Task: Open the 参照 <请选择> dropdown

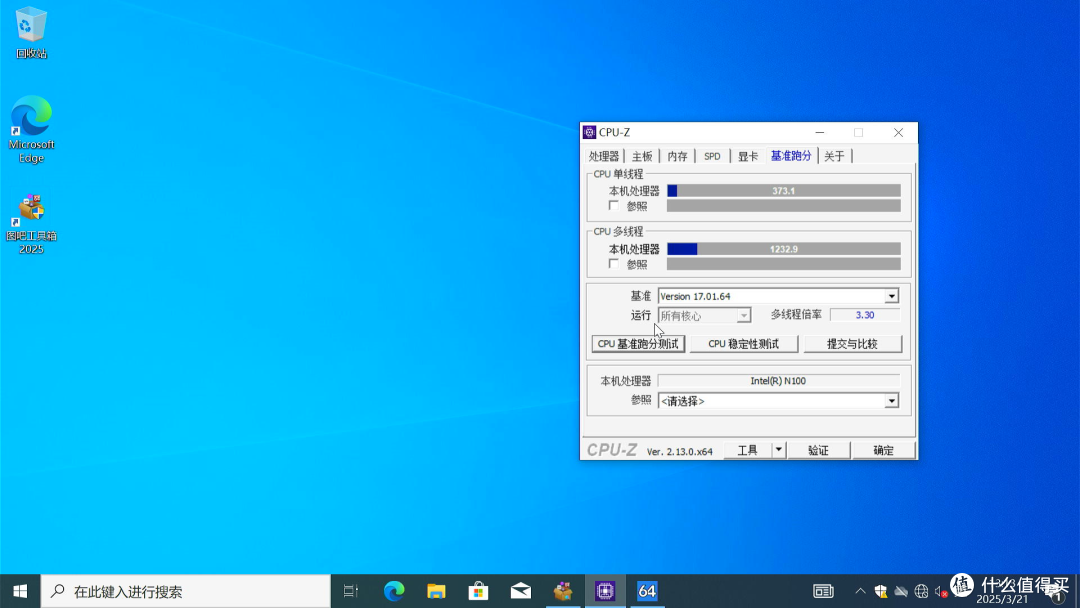Action: 778,401
